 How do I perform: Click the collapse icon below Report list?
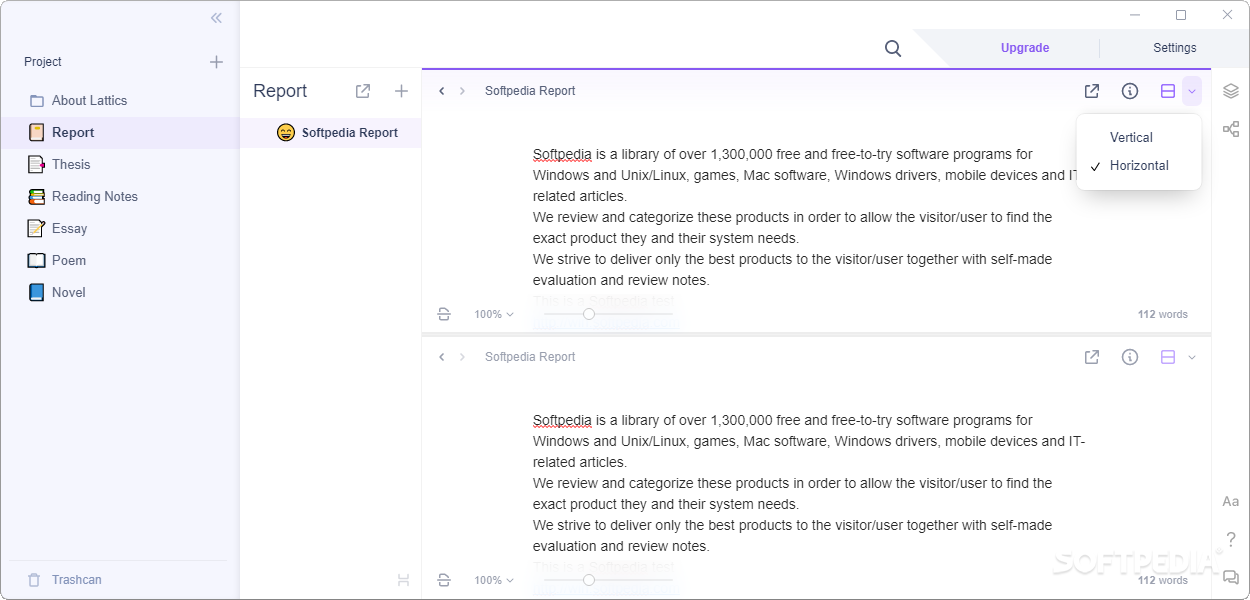403,580
